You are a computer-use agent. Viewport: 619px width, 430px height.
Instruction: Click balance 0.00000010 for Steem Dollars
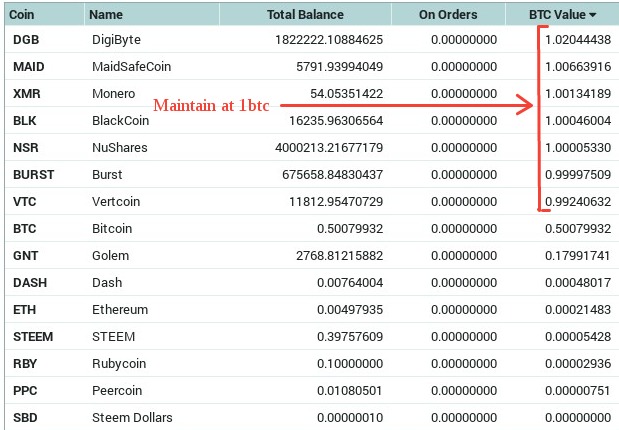click(x=350, y=418)
